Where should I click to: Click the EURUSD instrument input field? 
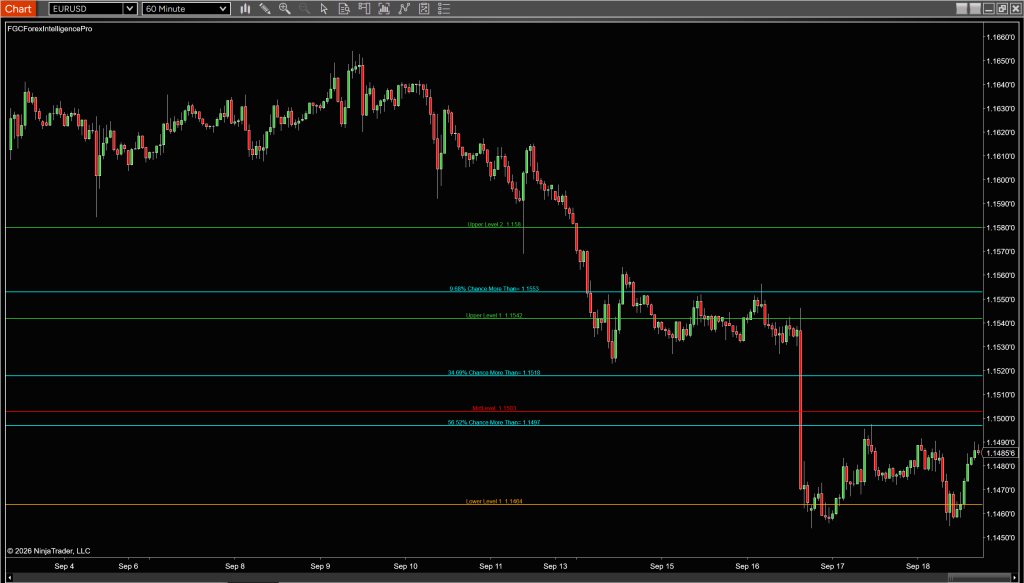(86, 8)
